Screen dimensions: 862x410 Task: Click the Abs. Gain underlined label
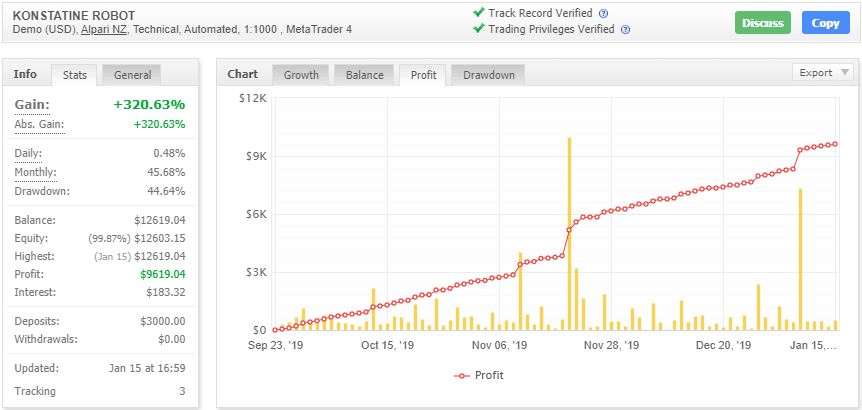point(39,125)
